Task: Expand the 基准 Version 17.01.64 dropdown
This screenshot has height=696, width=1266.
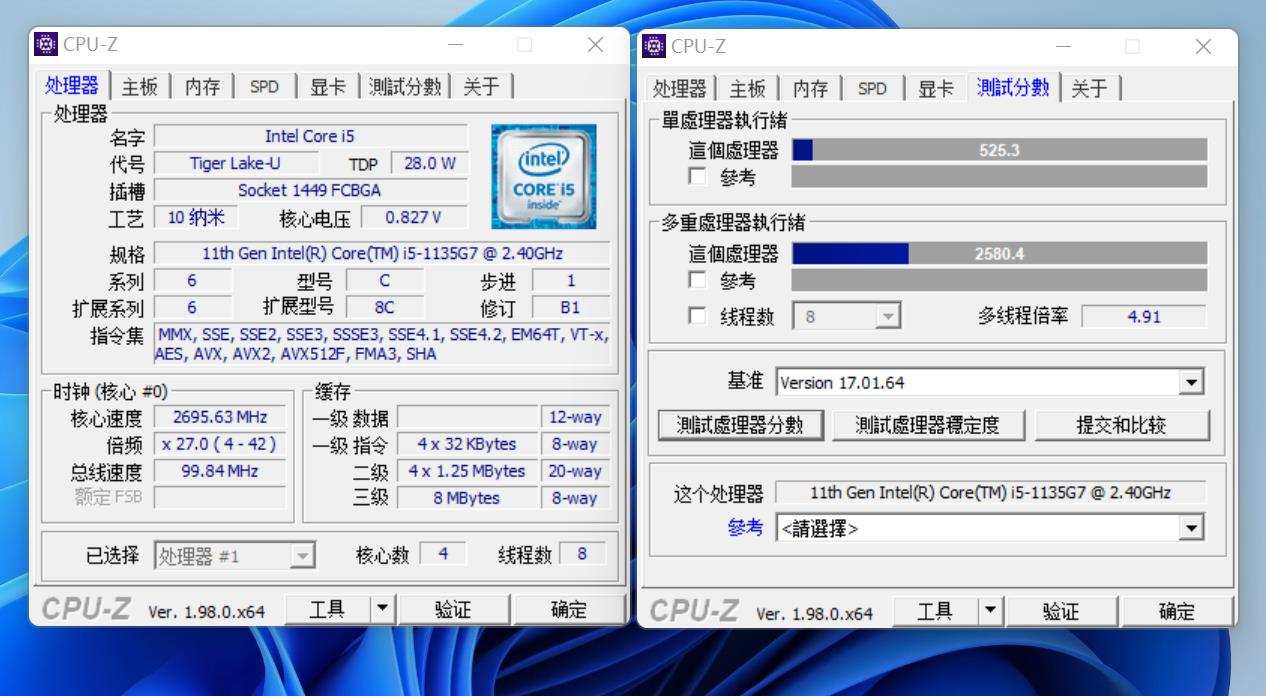Action: pyautogui.click(x=1190, y=382)
